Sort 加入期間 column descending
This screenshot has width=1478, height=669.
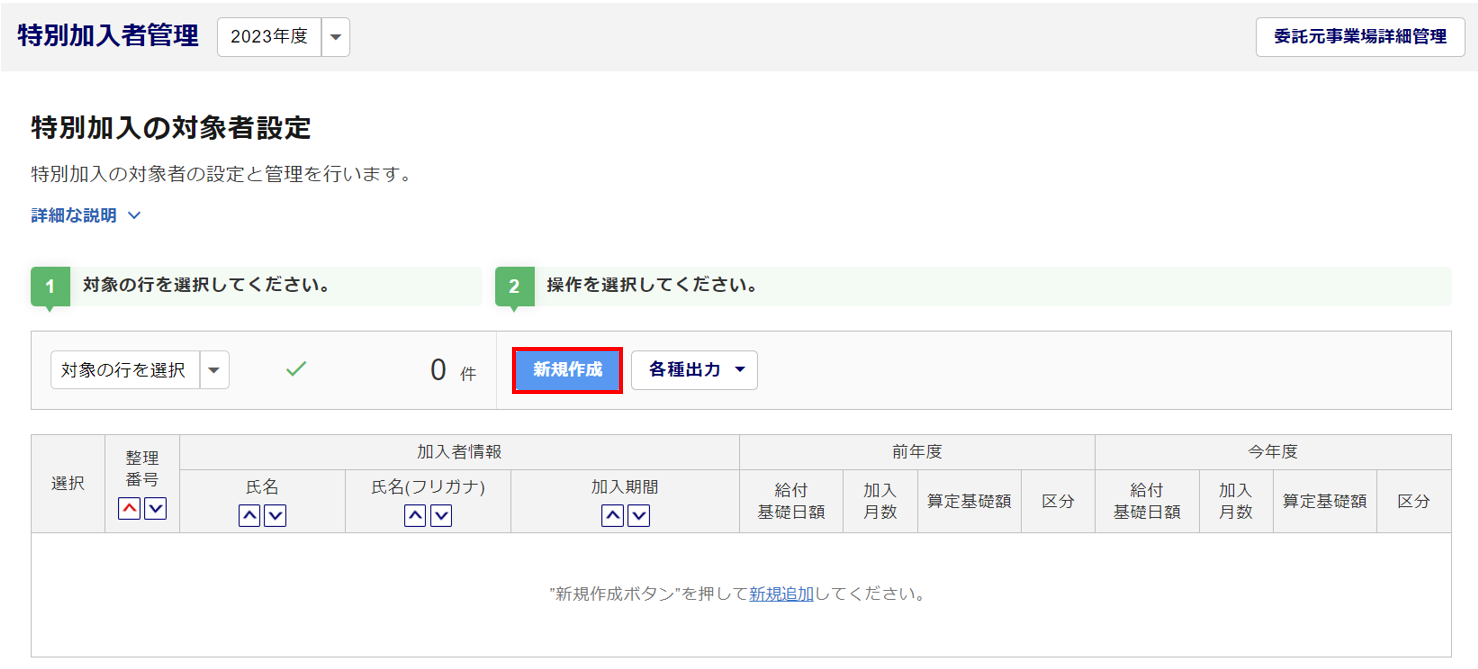[x=638, y=516]
